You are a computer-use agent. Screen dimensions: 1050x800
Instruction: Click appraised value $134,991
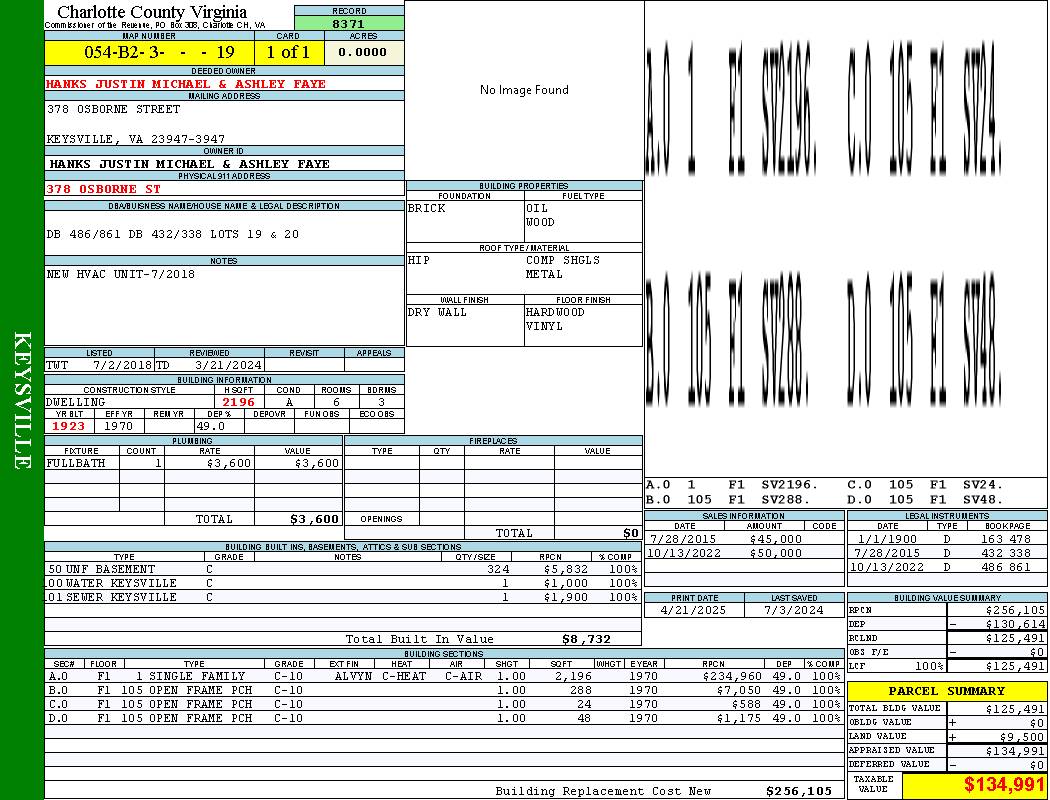point(1015,751)
